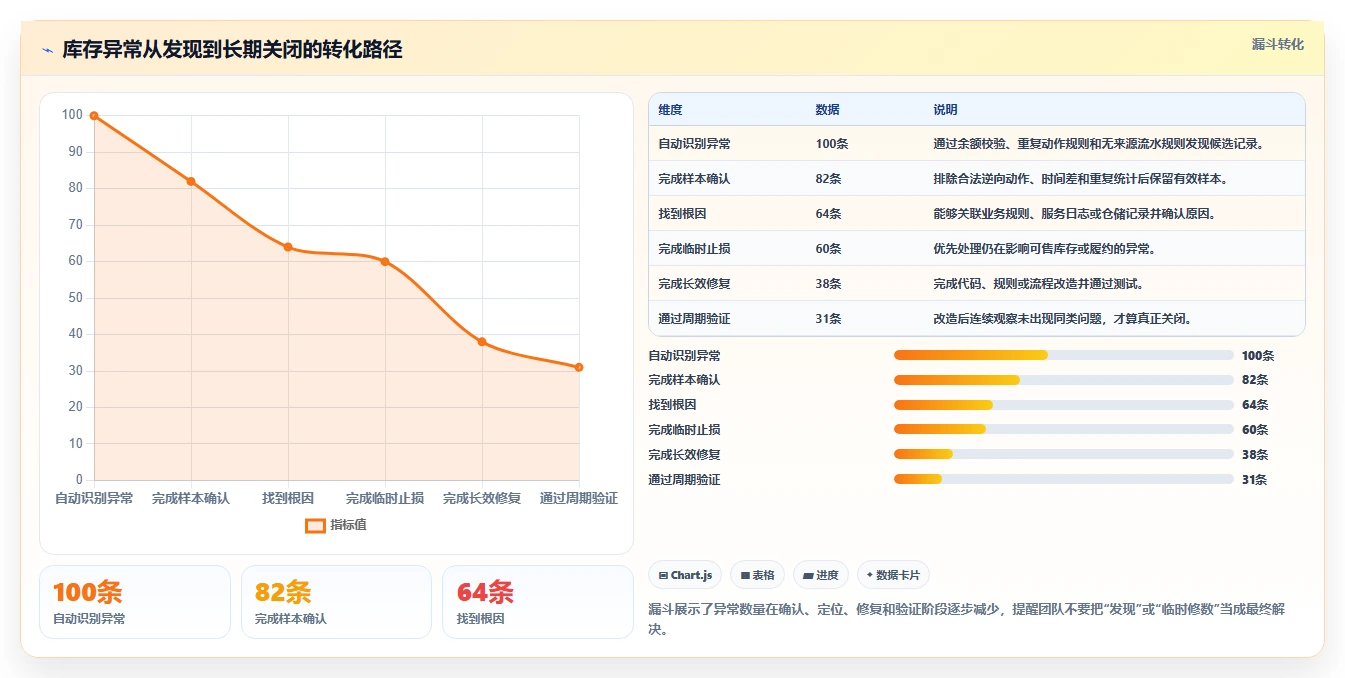This screenshot has width=1345, height=678.
Task: Select the 进度 tag
Action: tap(821, 575)
